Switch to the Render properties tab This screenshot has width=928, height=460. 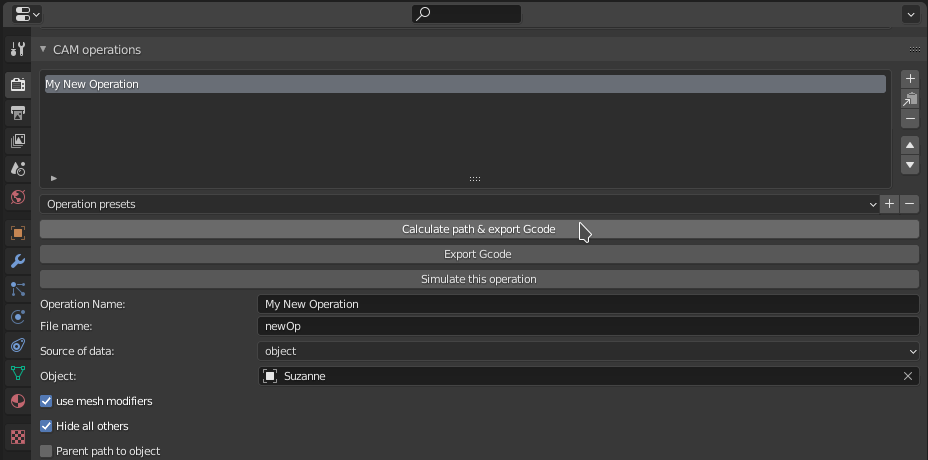(x=17, y=85)
